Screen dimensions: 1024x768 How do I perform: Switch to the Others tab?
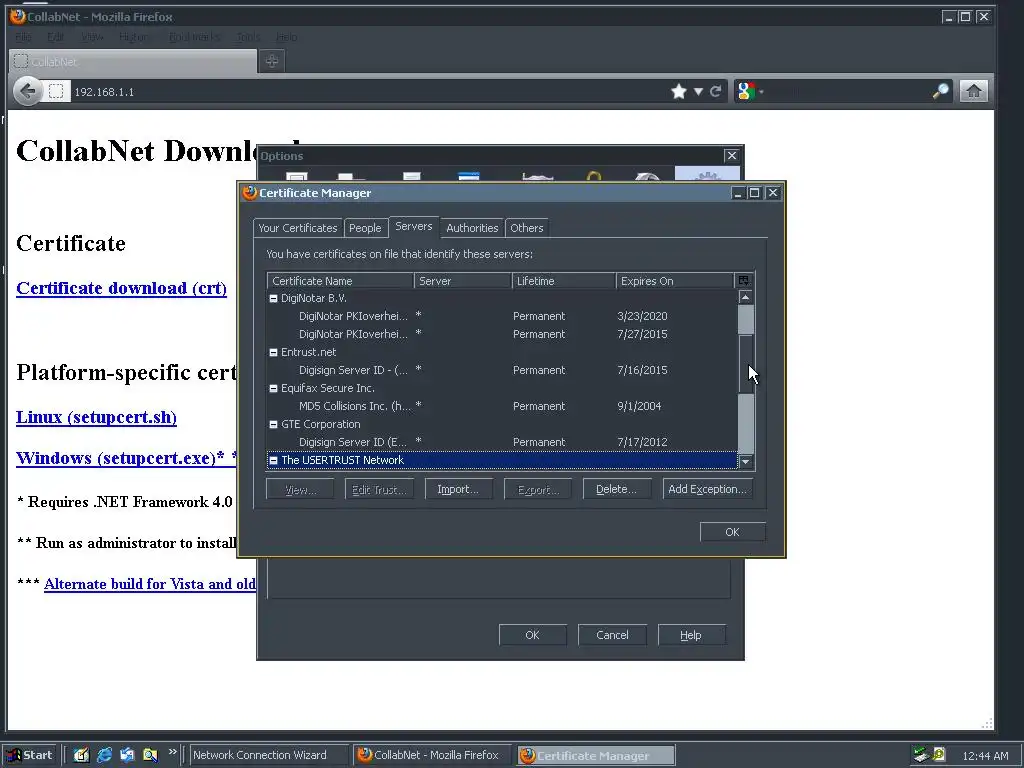pyautogui.click(x=526, y=228)
